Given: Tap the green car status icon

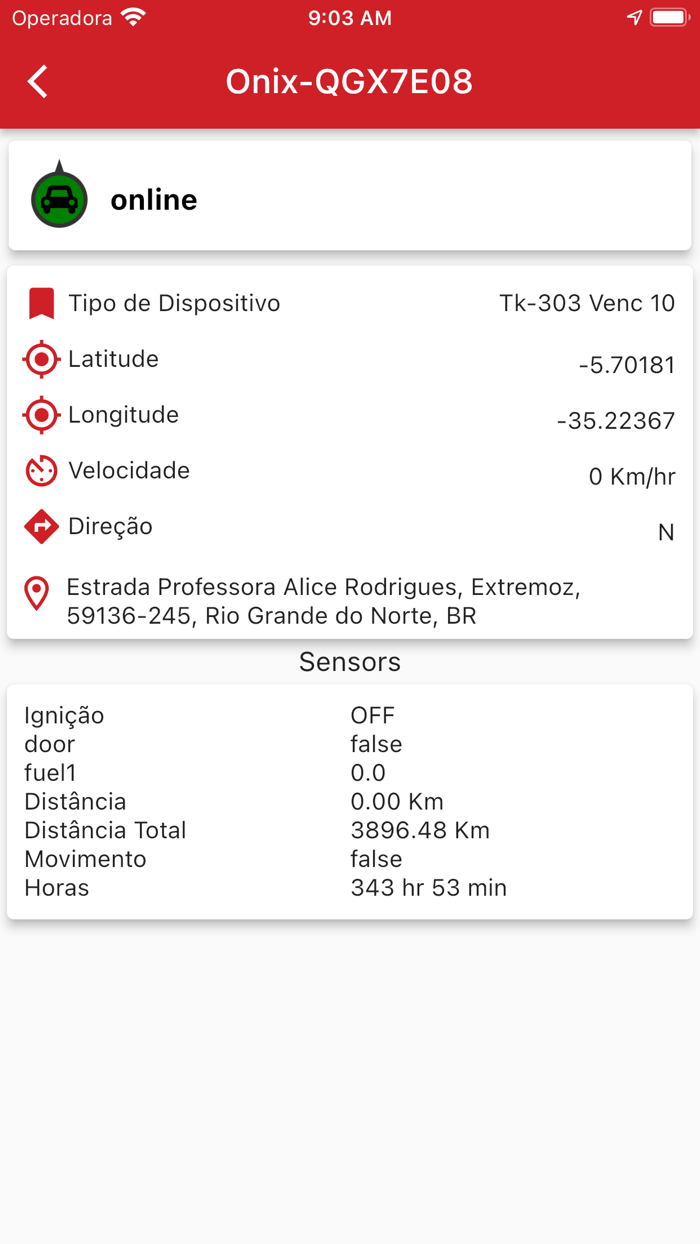Looking at the screenshot, I should coord(59,198).
